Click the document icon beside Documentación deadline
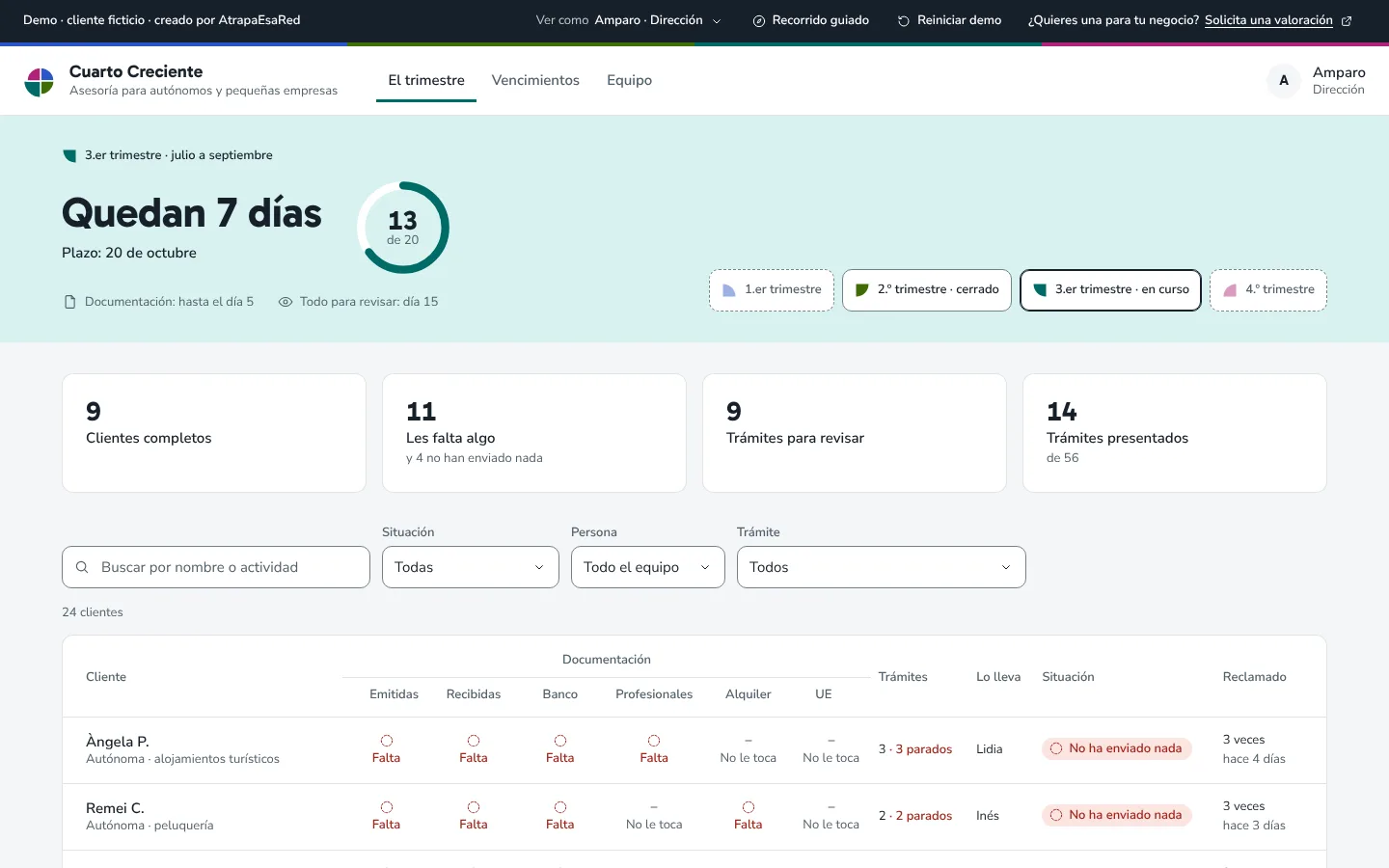Viewport: 1389px width, 868px height. point(69,302)
